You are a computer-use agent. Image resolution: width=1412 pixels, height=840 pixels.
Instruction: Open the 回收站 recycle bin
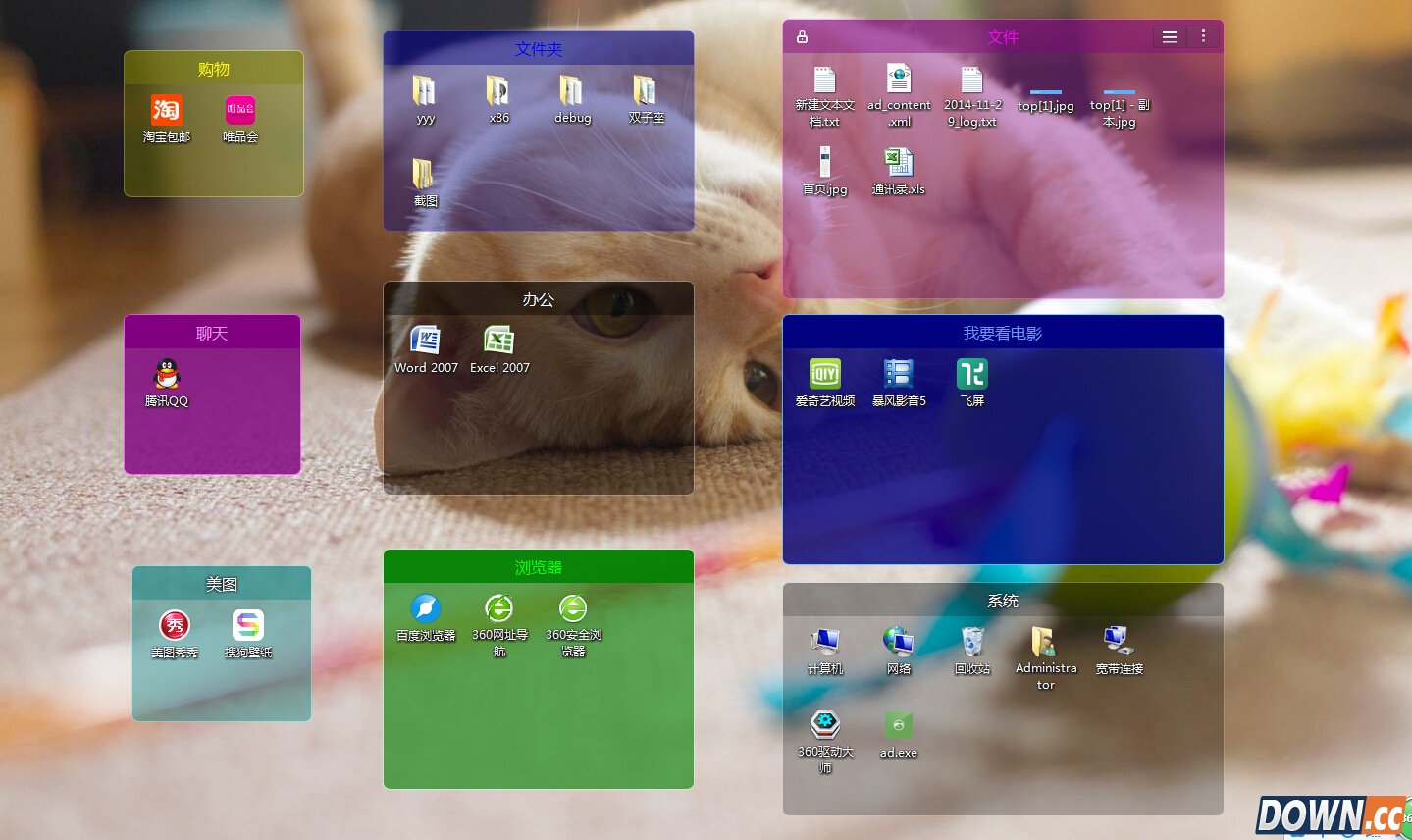(x=971, y=642)
